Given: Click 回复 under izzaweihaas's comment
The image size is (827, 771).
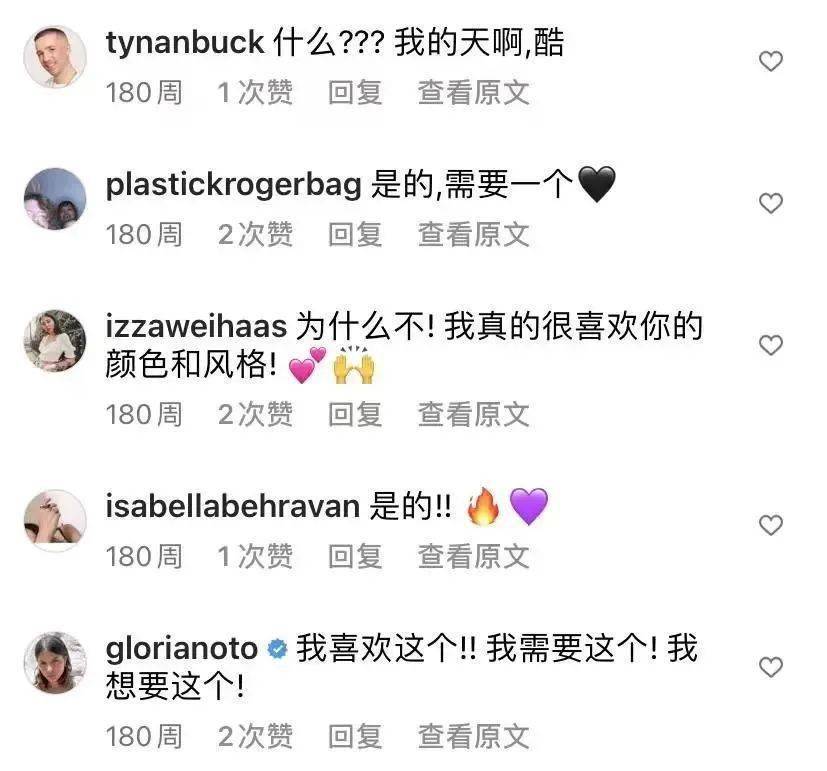Looking at the screenshot, I should point(355,415).
